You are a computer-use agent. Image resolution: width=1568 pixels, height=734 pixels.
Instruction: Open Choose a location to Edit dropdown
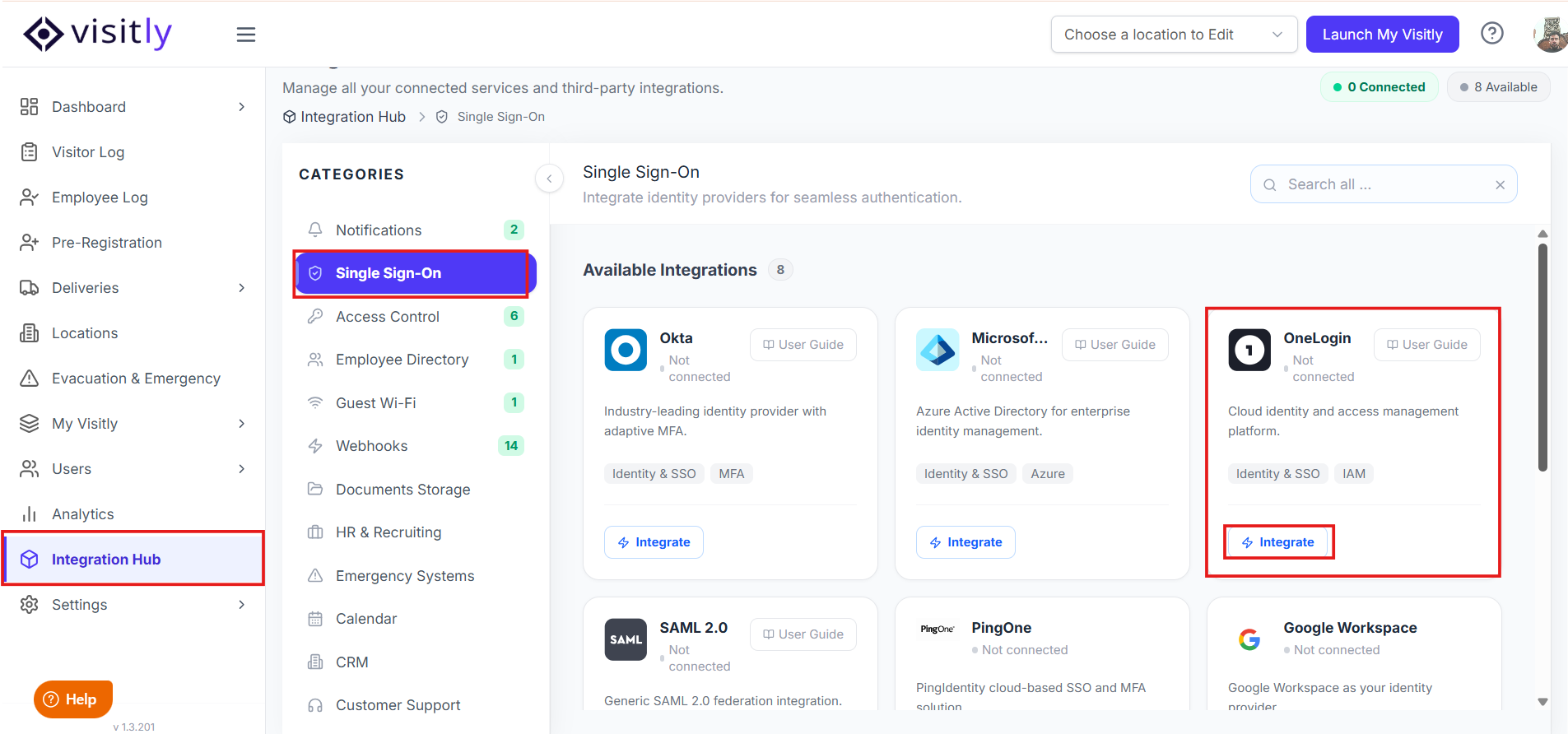tap(1174, 35)
